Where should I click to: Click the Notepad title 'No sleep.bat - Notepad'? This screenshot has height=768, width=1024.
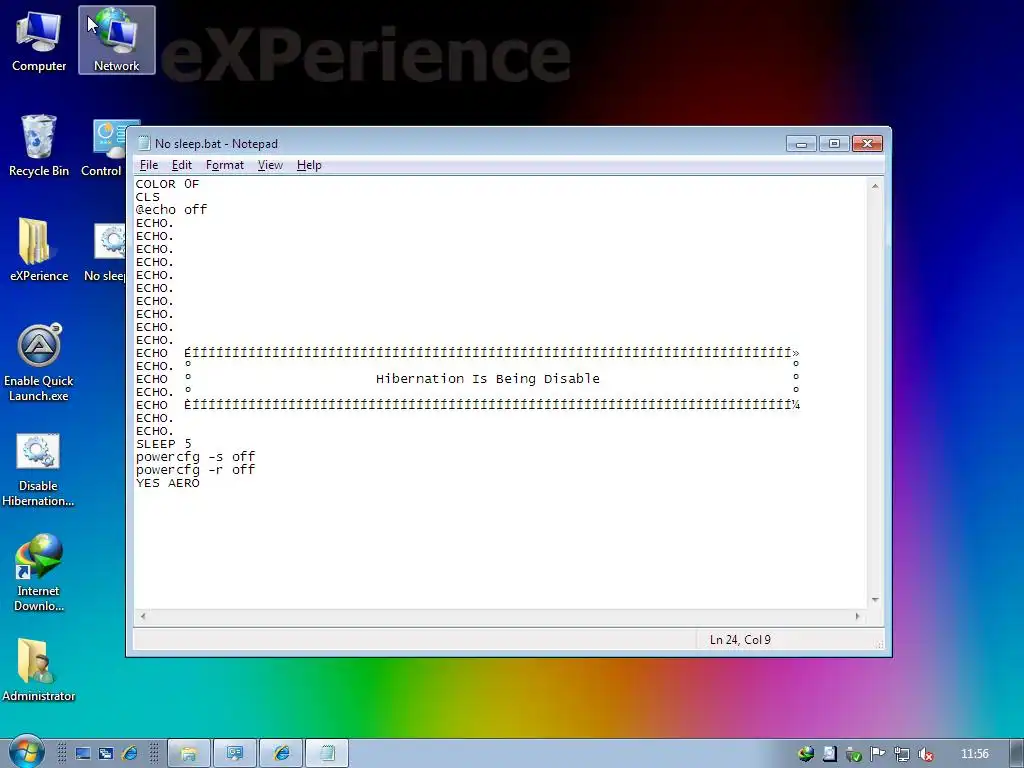pos(216,144)
